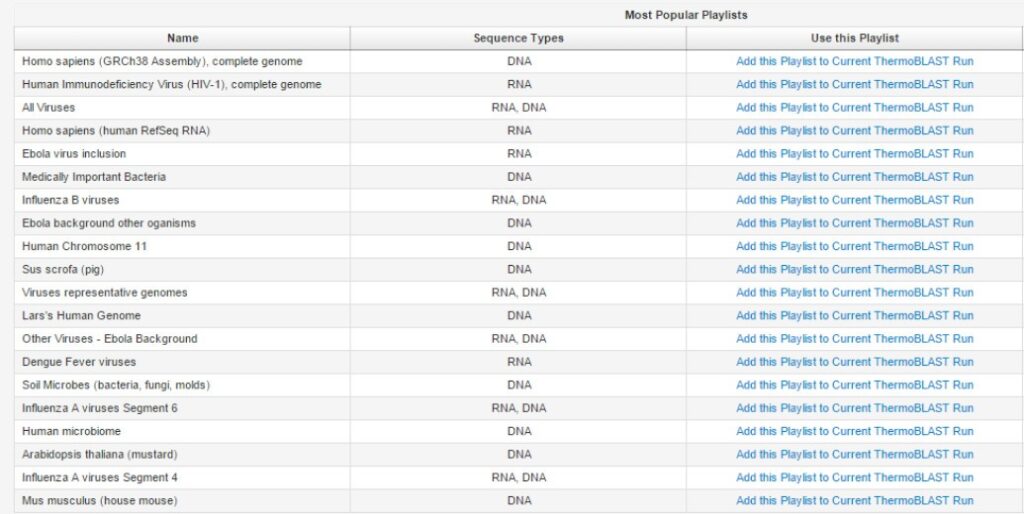Add Human microbiome playlist to current run
This screenshot has width=1024, height=514.
click(x=854, y=431)
